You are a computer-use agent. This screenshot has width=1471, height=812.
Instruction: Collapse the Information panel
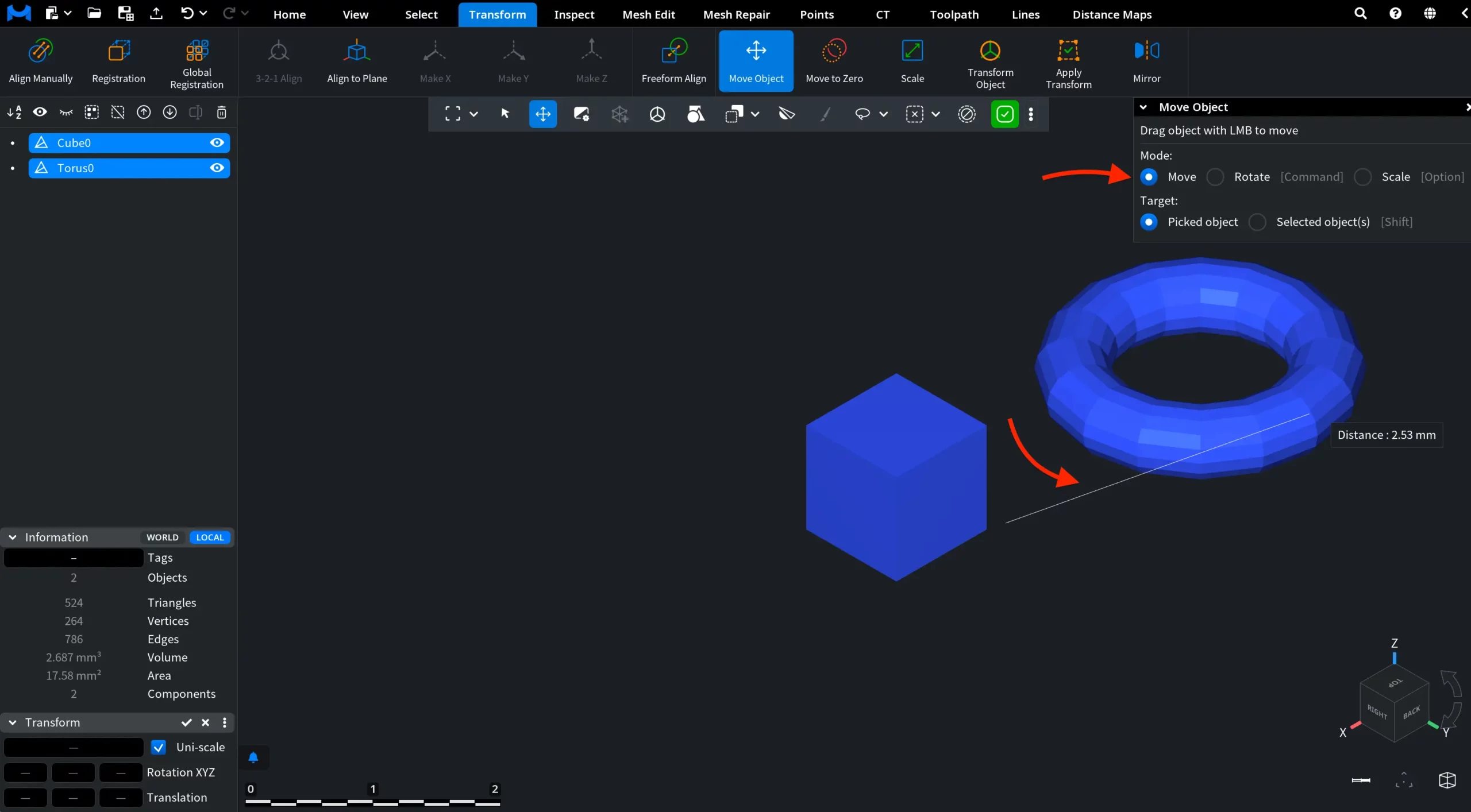coord(13,538)
